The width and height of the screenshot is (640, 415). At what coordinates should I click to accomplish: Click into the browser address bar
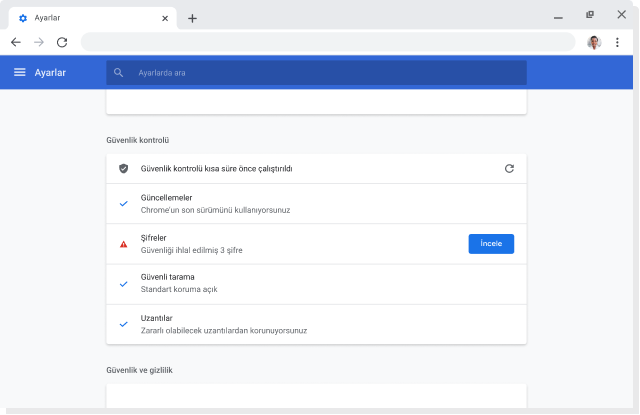tap(328, 42)
